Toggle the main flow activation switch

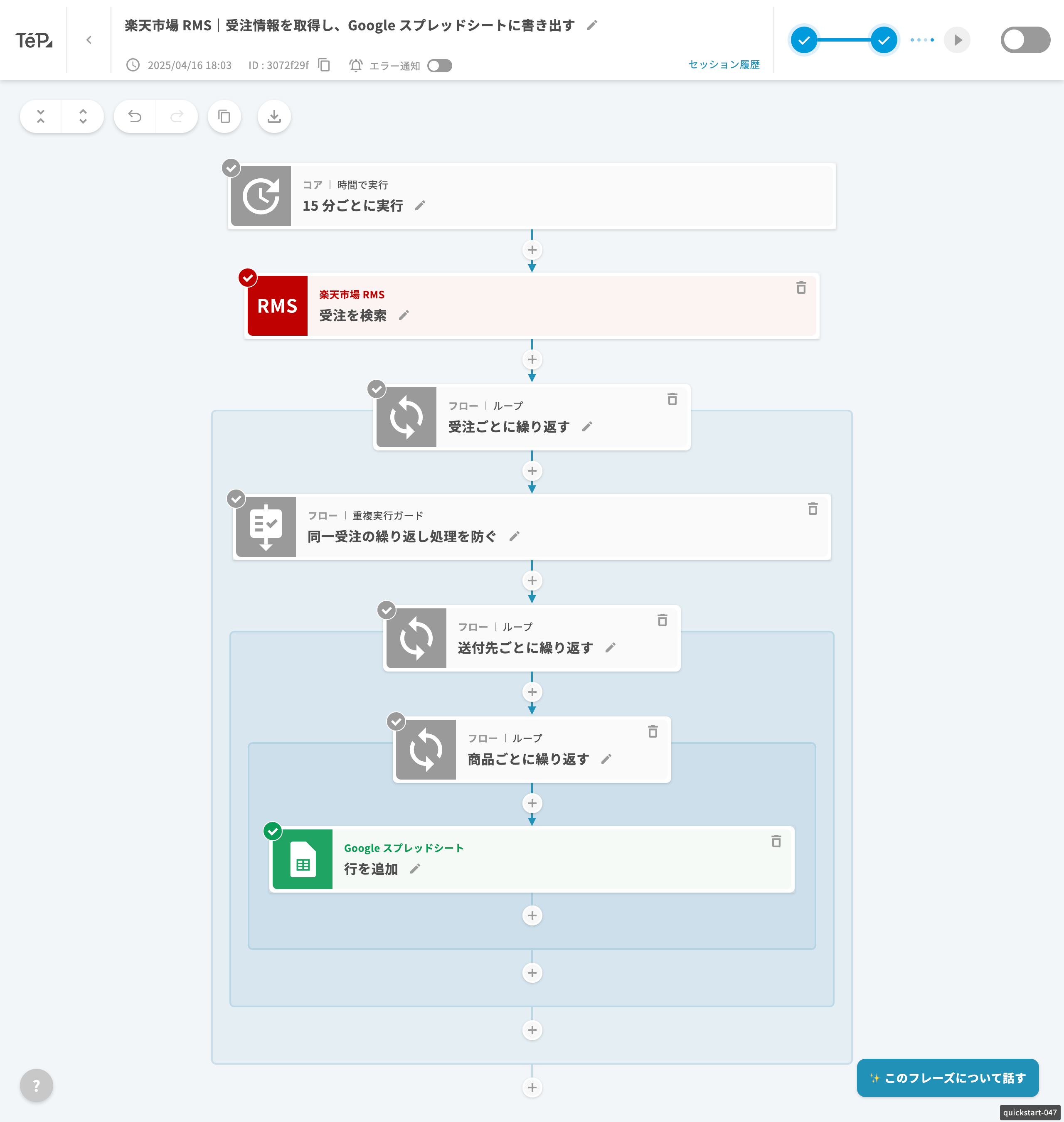point(1025,40)
